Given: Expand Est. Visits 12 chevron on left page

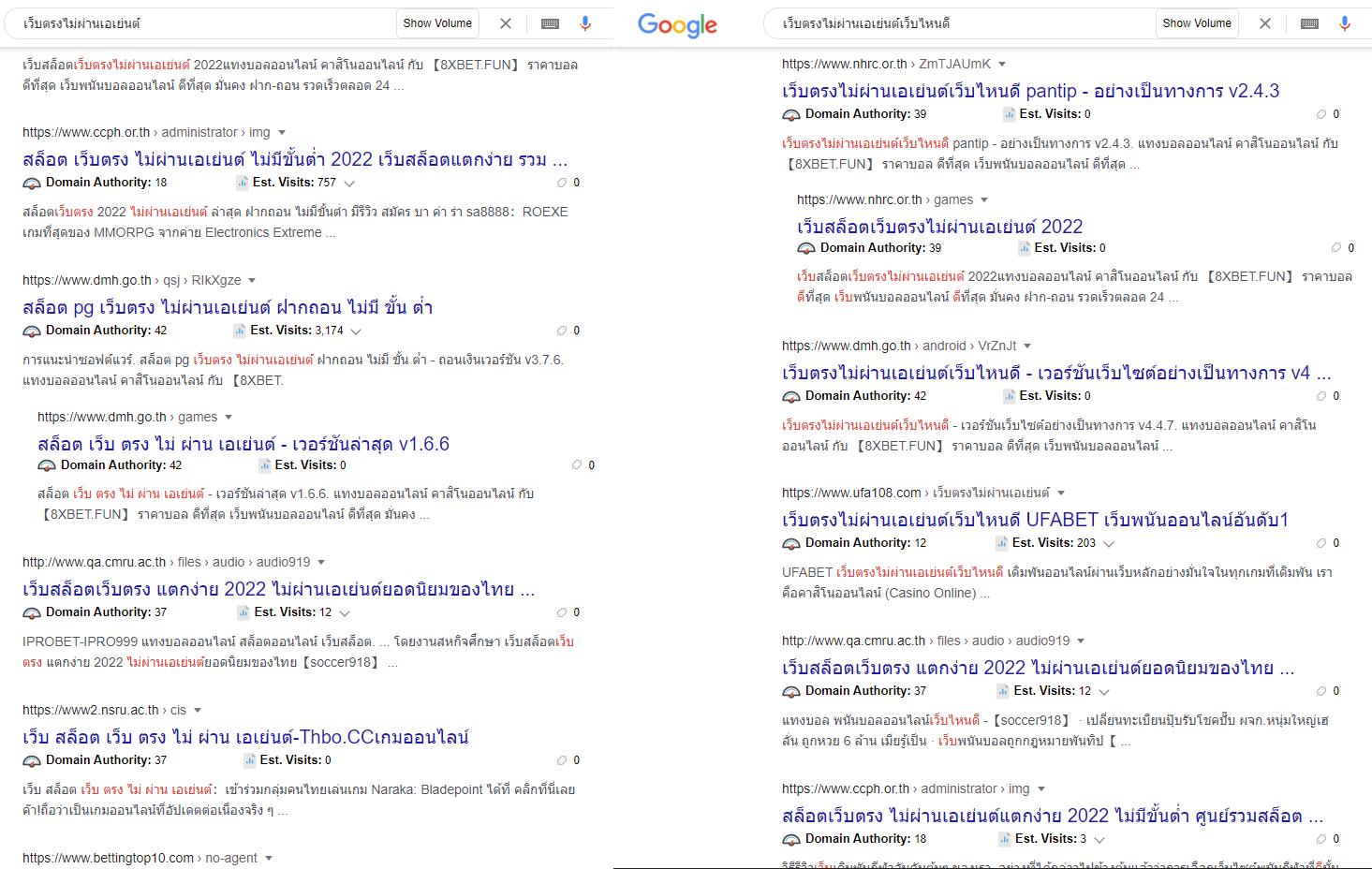Looking at the screenshot, I should point(345,613).
